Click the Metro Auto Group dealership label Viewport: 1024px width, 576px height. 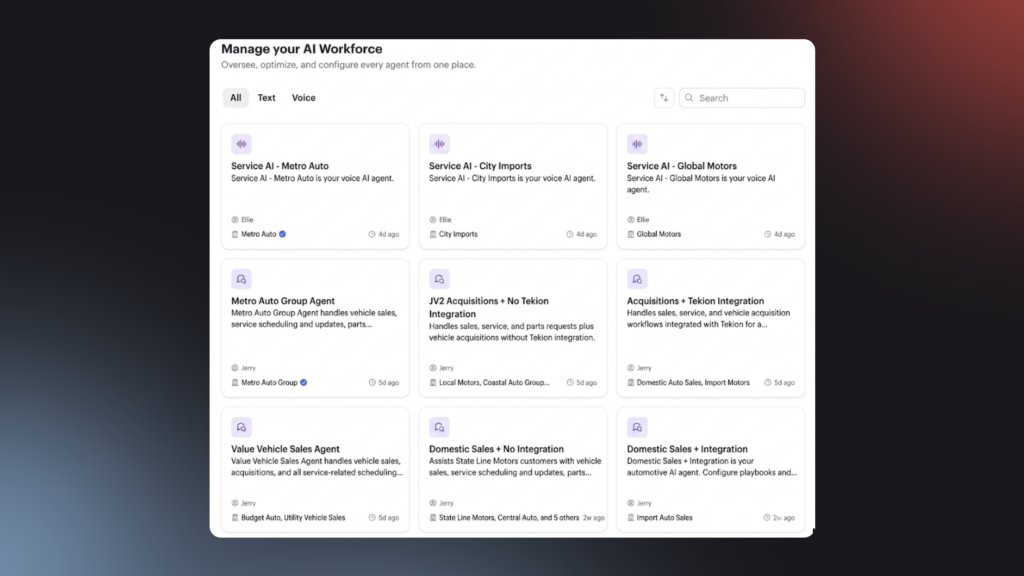point(269,382)
